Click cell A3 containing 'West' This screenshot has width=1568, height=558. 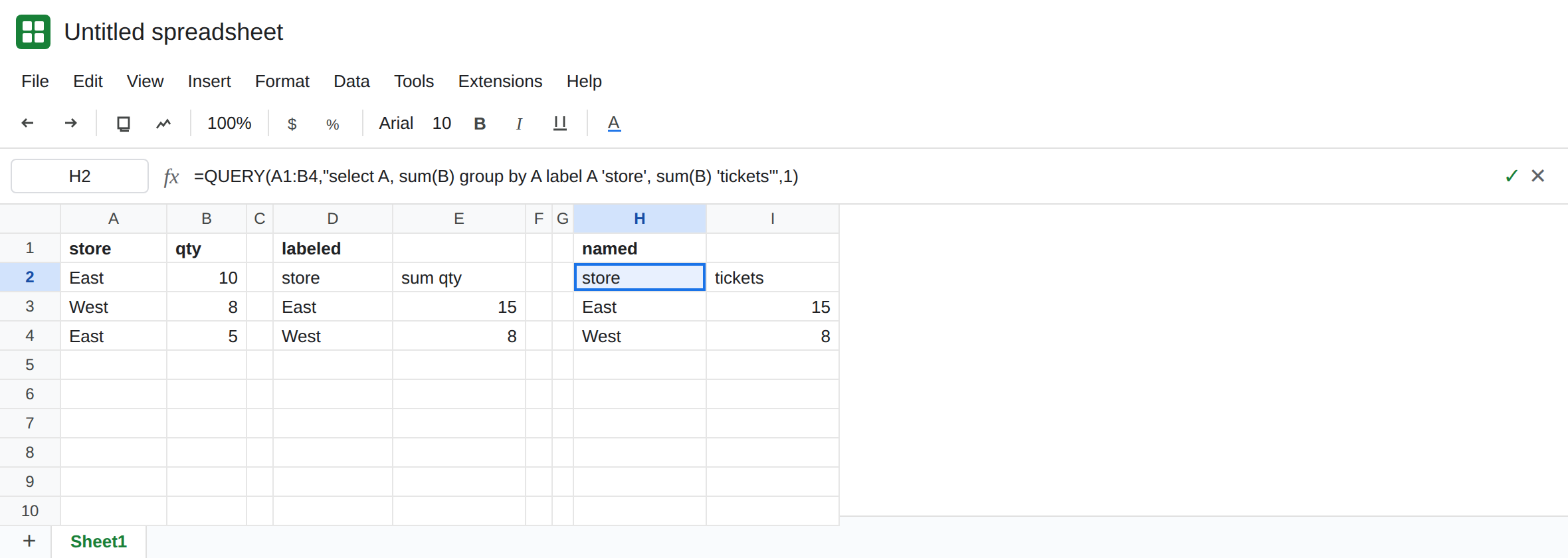(x=114, y=306)
